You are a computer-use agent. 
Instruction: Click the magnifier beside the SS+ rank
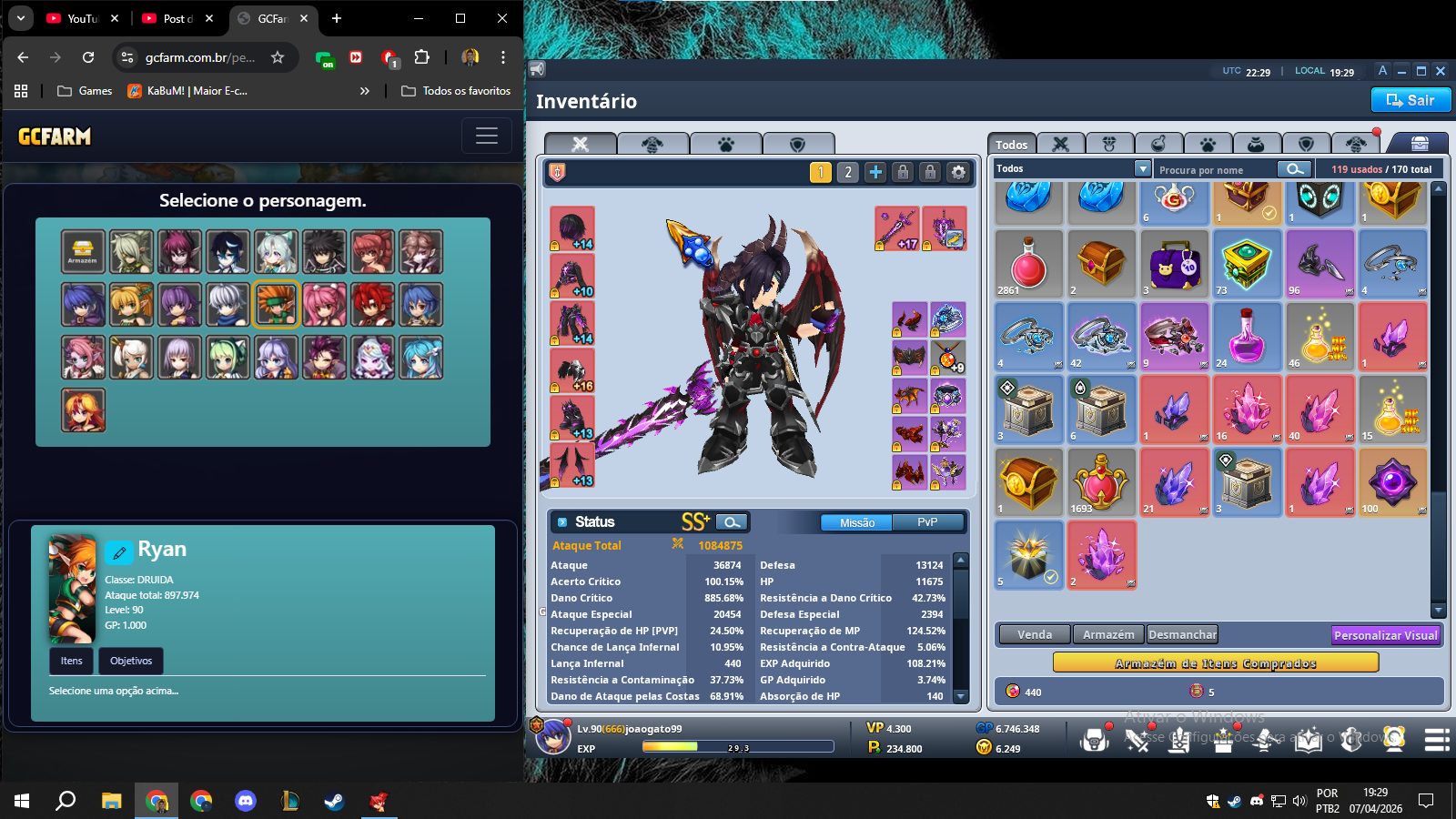pos(731,522)
